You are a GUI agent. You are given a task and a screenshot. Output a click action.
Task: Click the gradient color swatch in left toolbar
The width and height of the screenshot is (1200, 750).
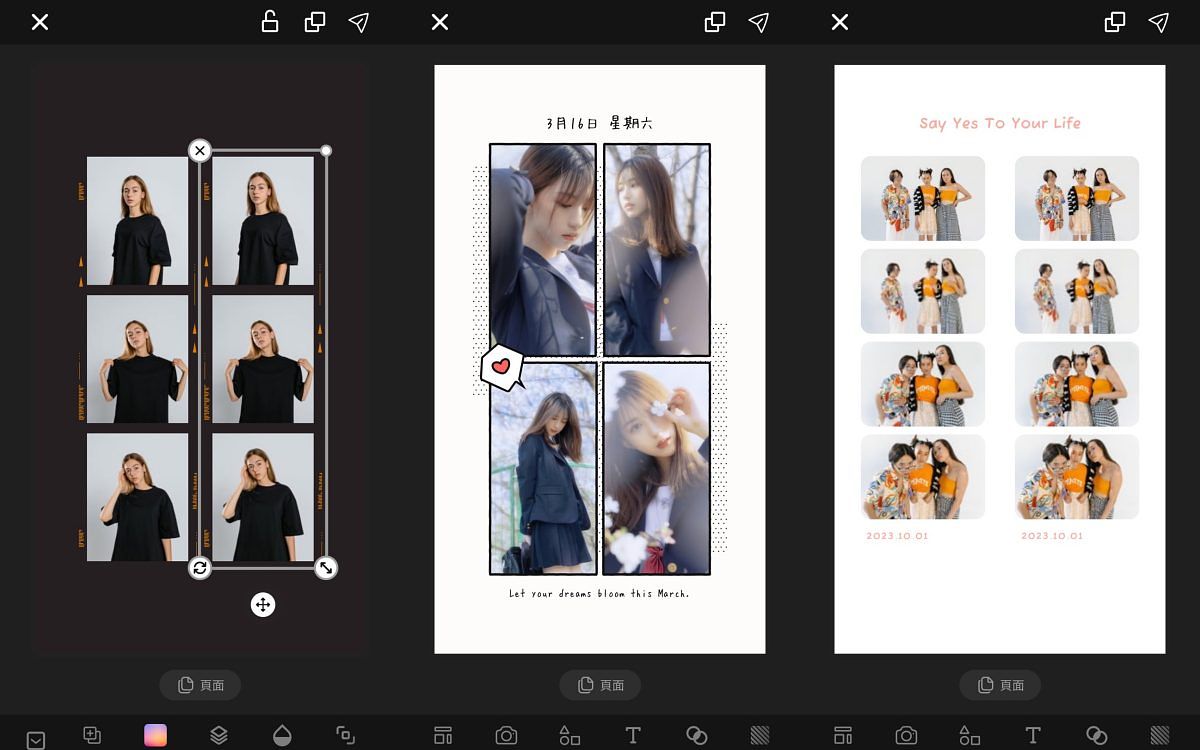pyautogui.click(x=155, y=736)
